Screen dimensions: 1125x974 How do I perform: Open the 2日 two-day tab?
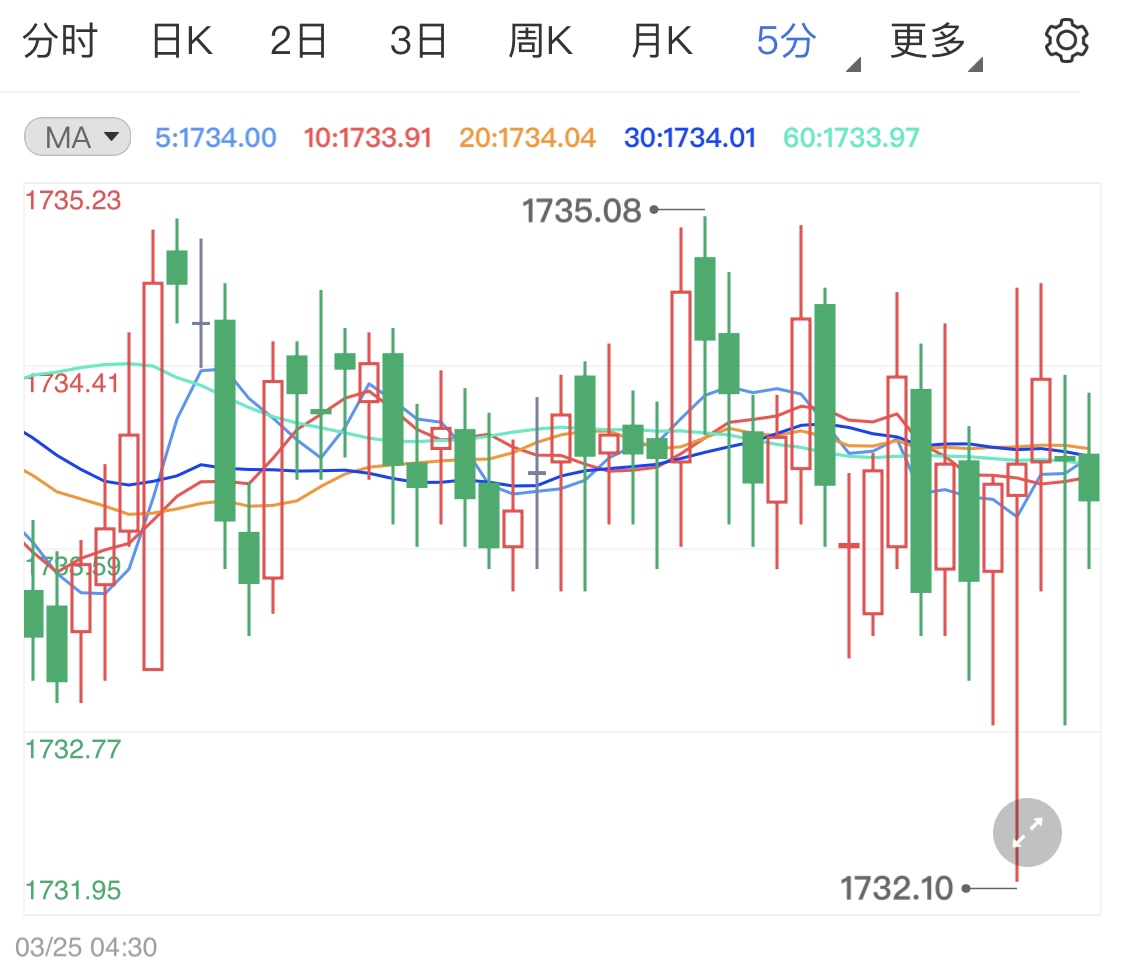click(x=298, y=41)
